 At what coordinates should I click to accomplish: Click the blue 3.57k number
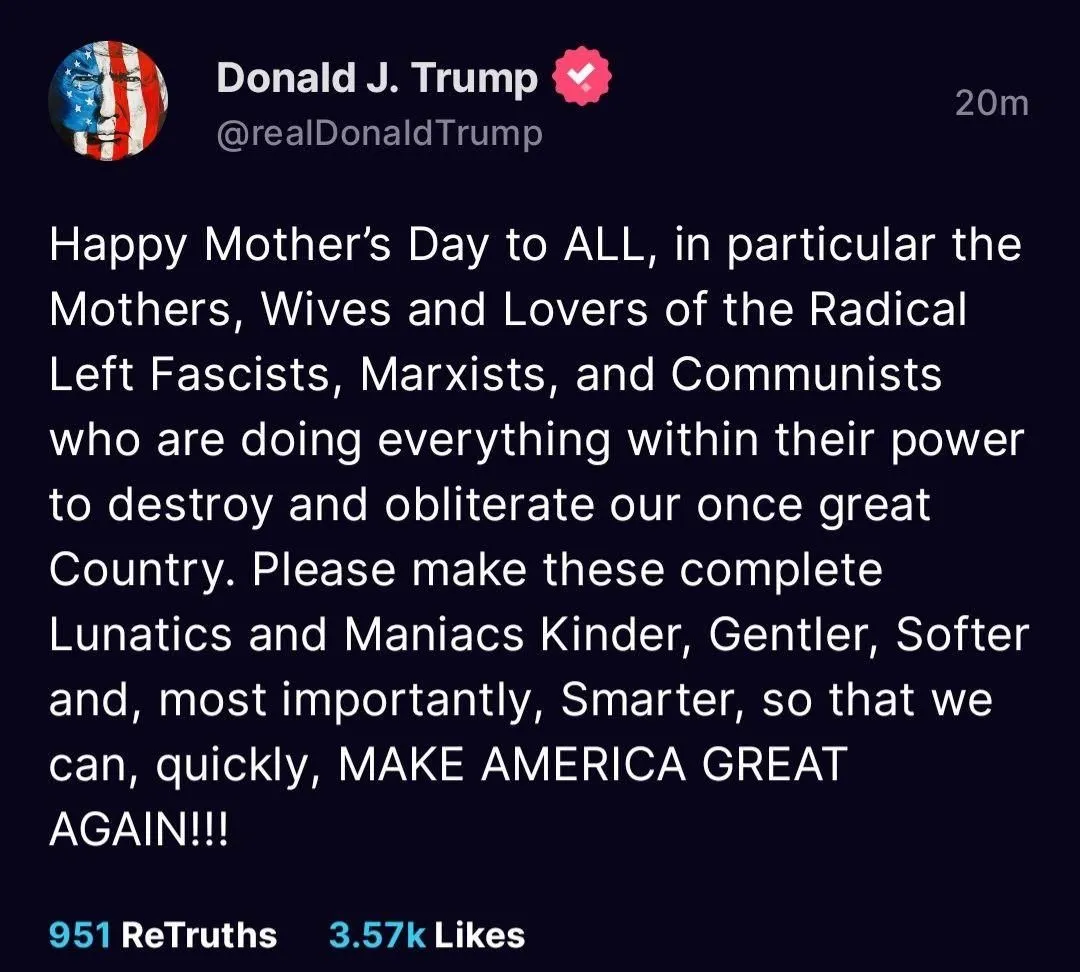377,935
